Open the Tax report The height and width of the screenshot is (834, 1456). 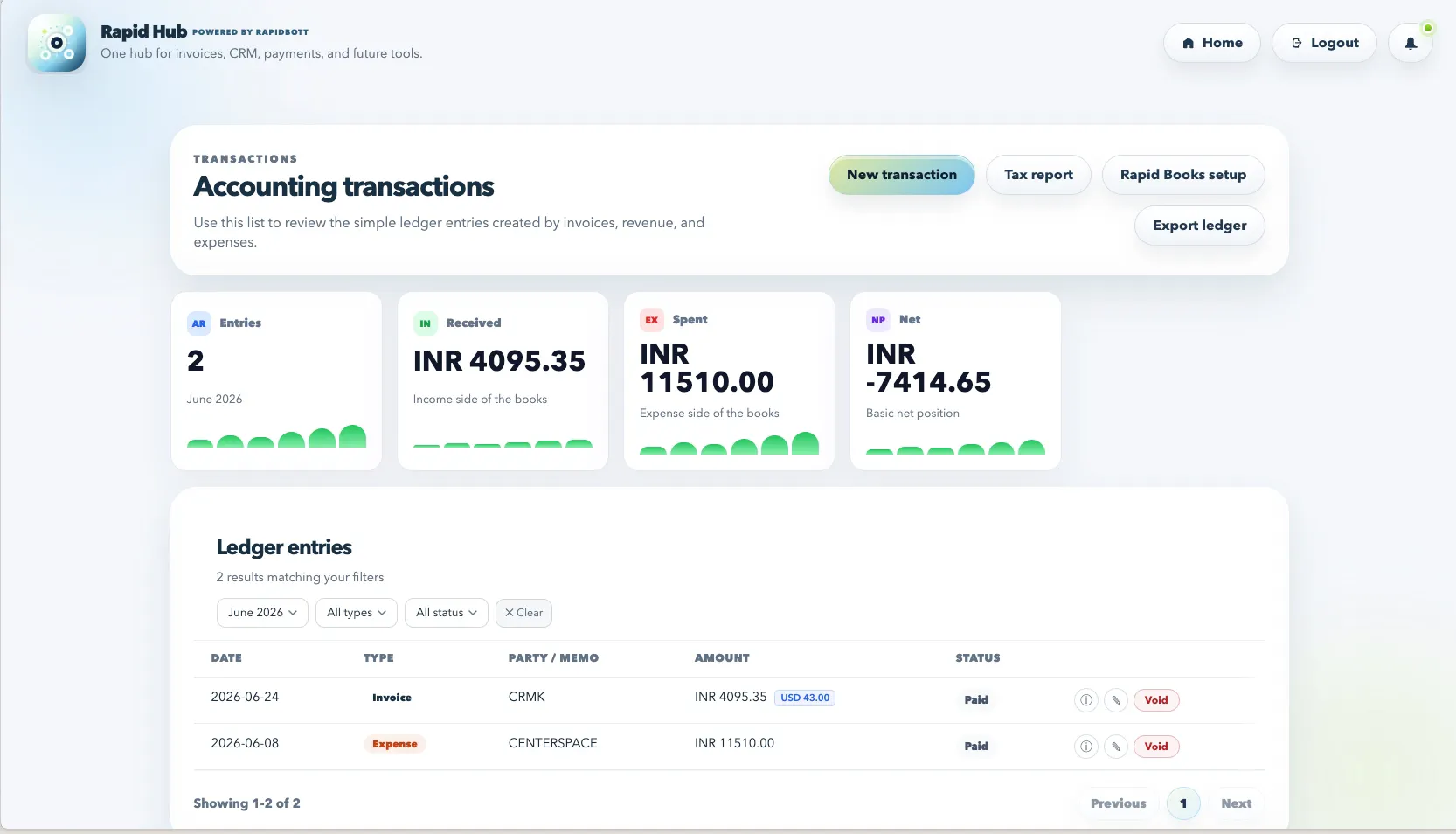[x=1038, y=175]
